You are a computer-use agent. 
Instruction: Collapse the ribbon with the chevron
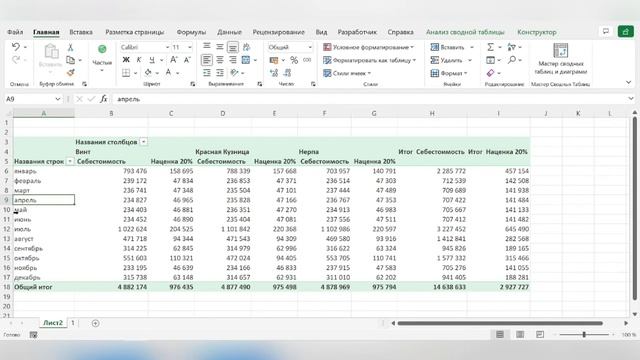click(x=629, y=83)
